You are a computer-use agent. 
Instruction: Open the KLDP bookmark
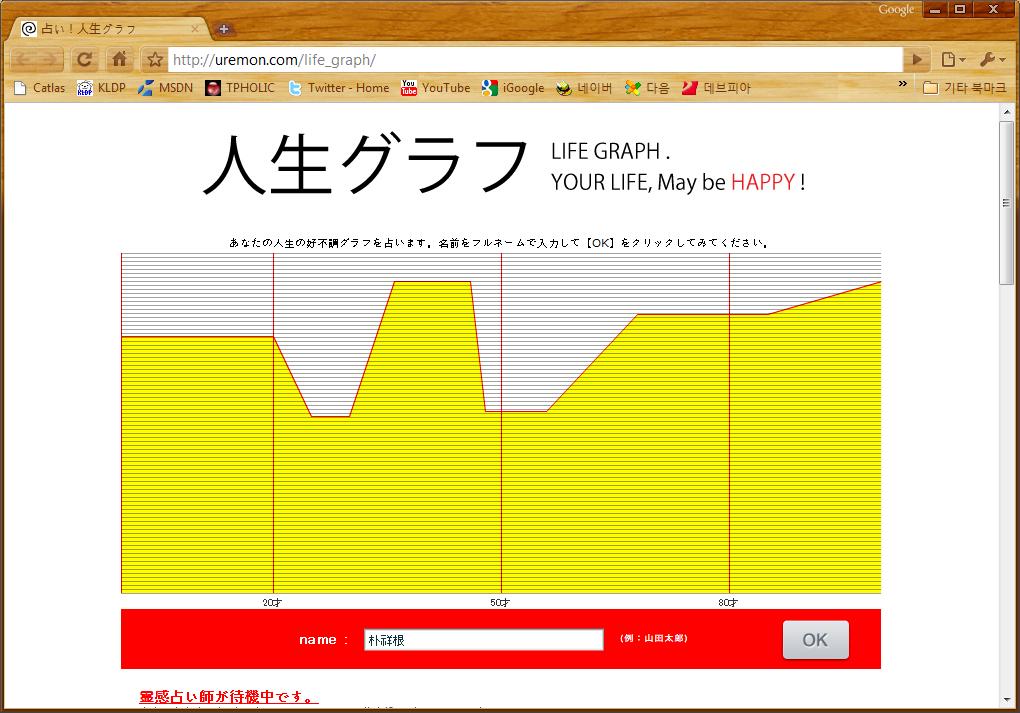[101, 88]
